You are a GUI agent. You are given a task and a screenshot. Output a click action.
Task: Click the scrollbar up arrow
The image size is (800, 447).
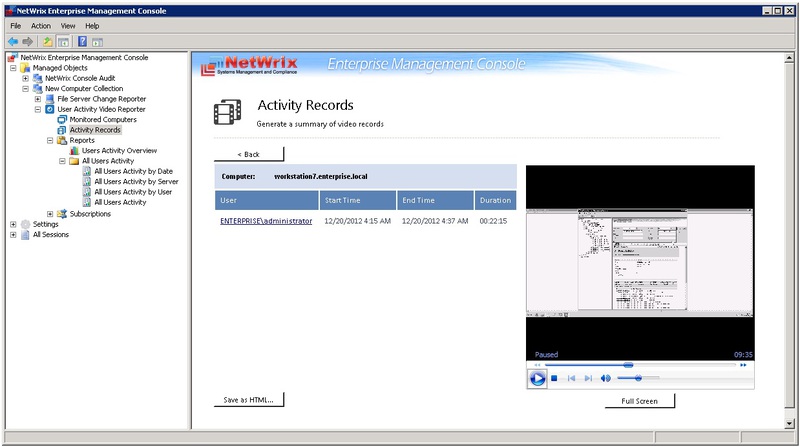pos(789,58)
